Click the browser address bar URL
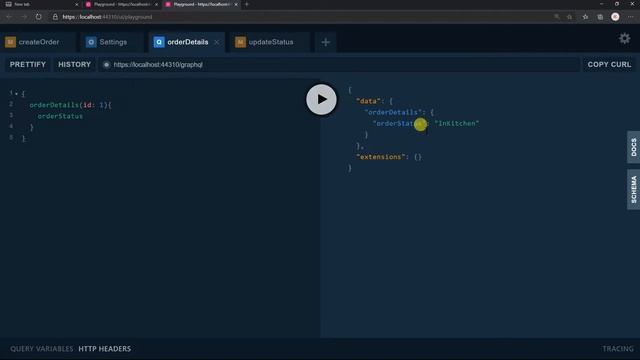This screenshot has height=360, width=640. point(107,17)
